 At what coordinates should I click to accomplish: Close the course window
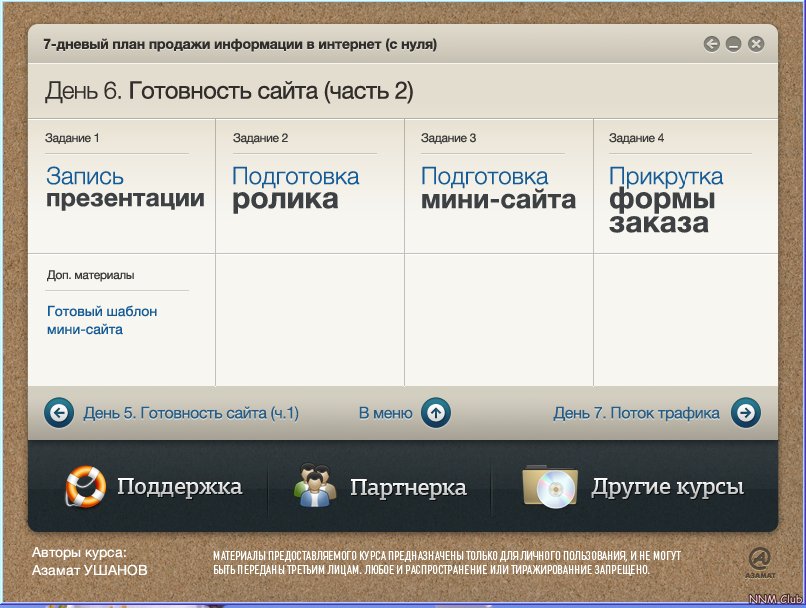point(756,44)
